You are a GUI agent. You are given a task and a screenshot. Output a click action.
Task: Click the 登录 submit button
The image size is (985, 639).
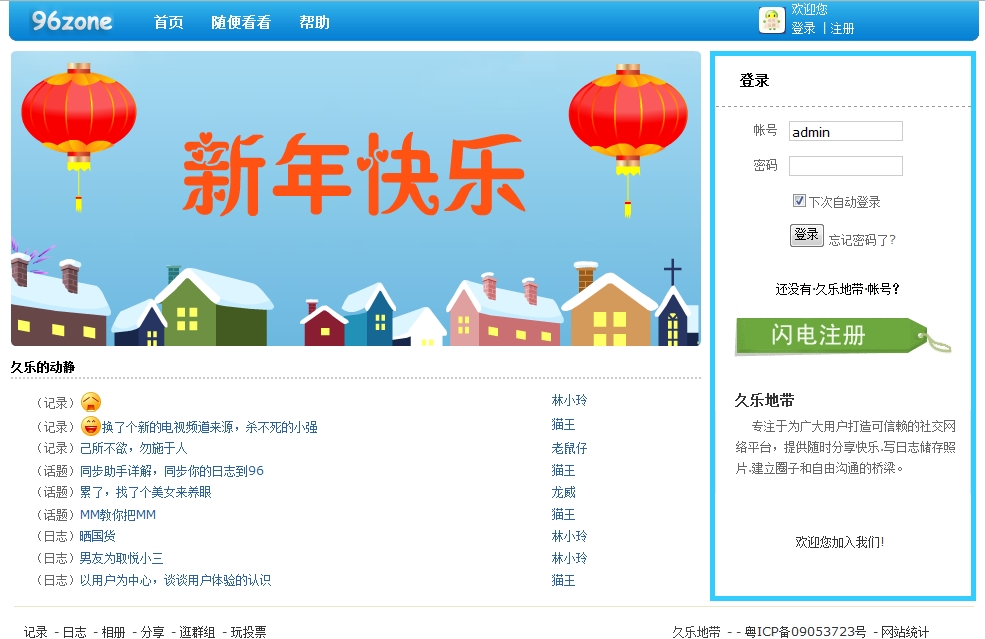click(x=807, y=235)
